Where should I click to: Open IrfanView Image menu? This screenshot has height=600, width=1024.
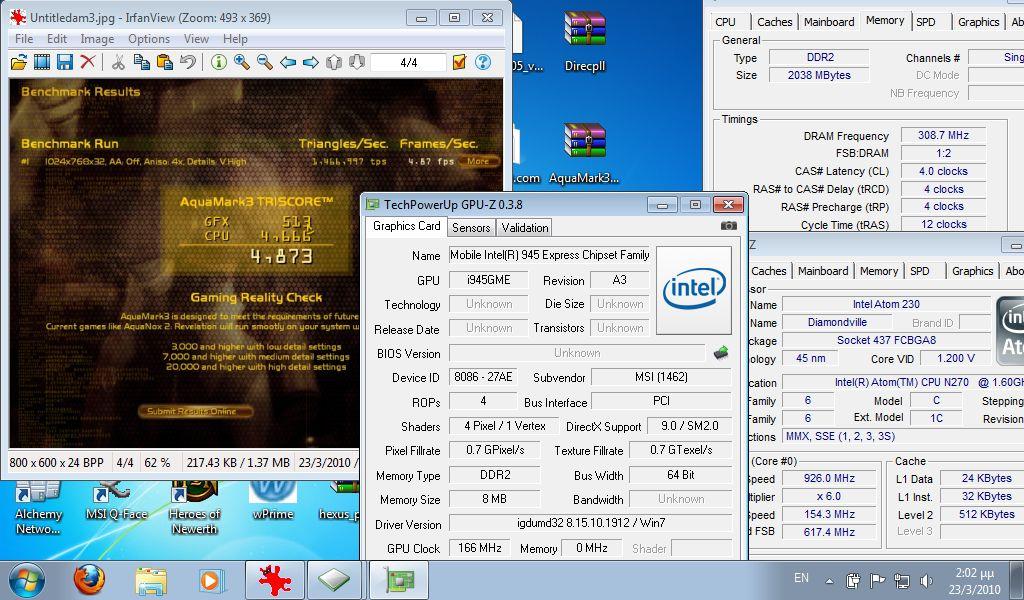click(97, 39)
